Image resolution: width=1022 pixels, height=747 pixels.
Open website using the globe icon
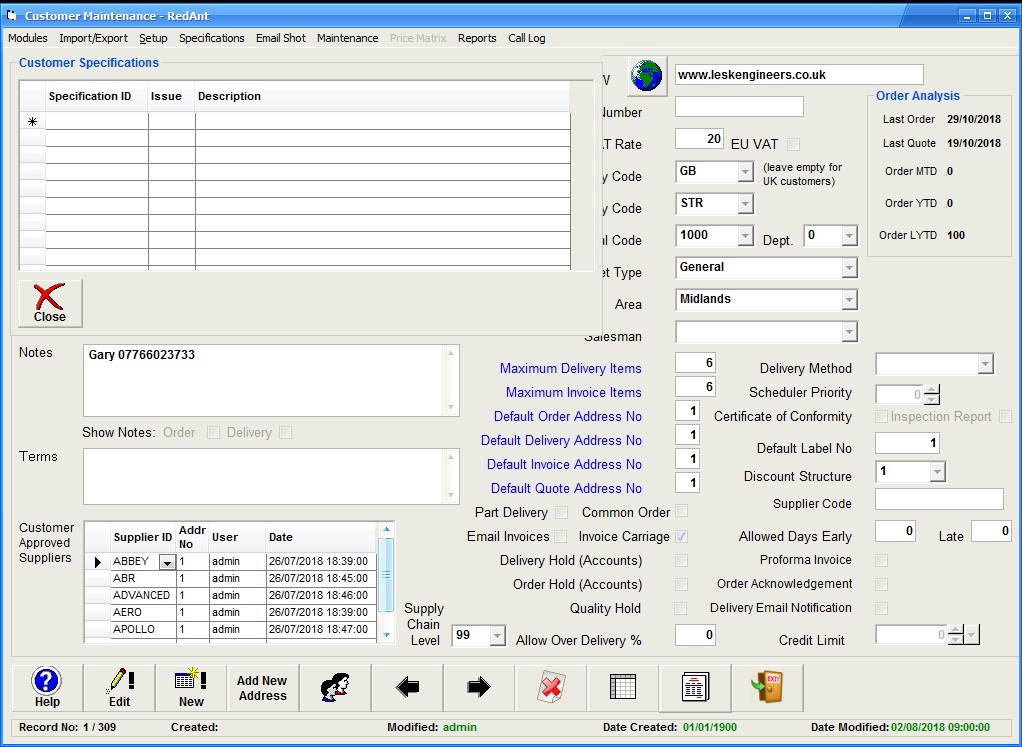[x=647, y=76]
